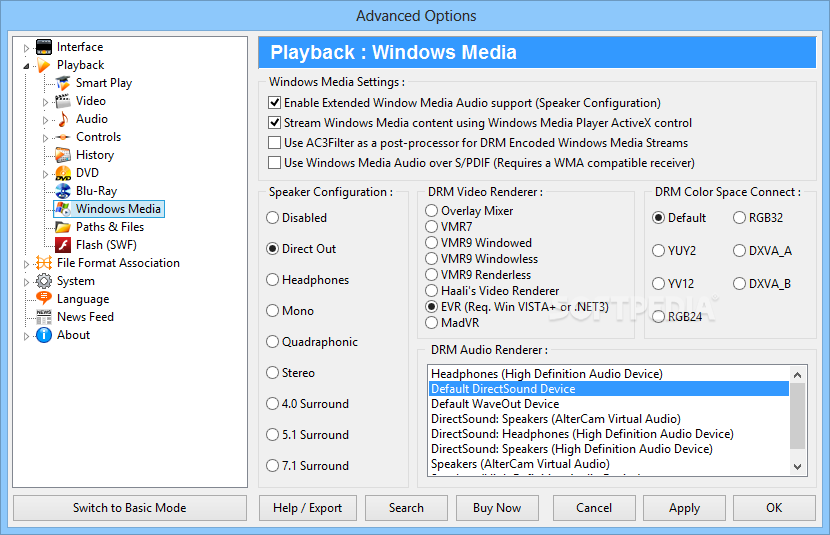Choose MadVR as DRM video renderer

click(431, 323)
